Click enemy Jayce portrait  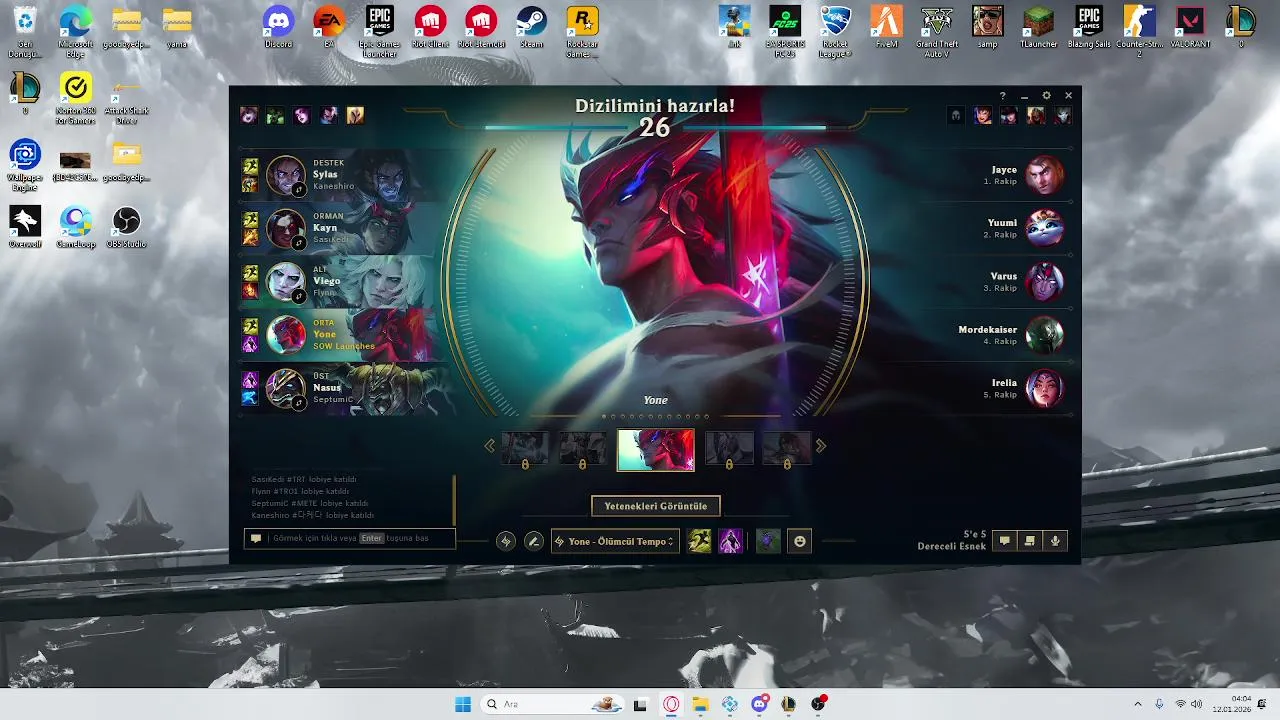pyautogui.click(x=1045, y=175)
